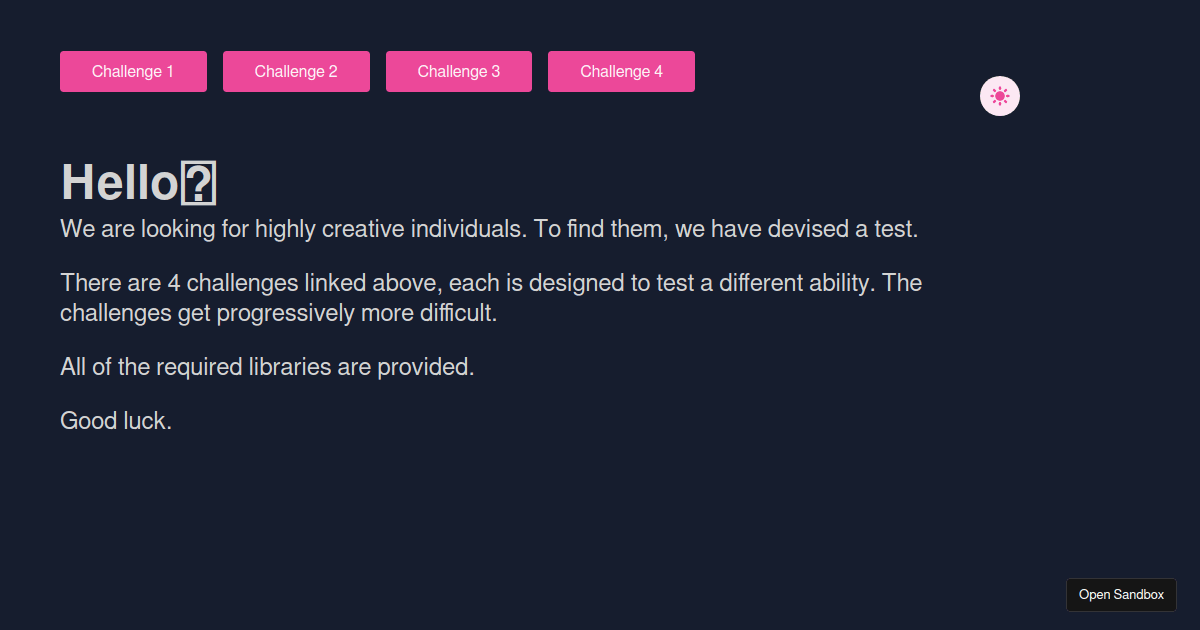Viewport: 1200px width, 630px height.
Task: Click the Hello heading text
Action: point(120,182)
